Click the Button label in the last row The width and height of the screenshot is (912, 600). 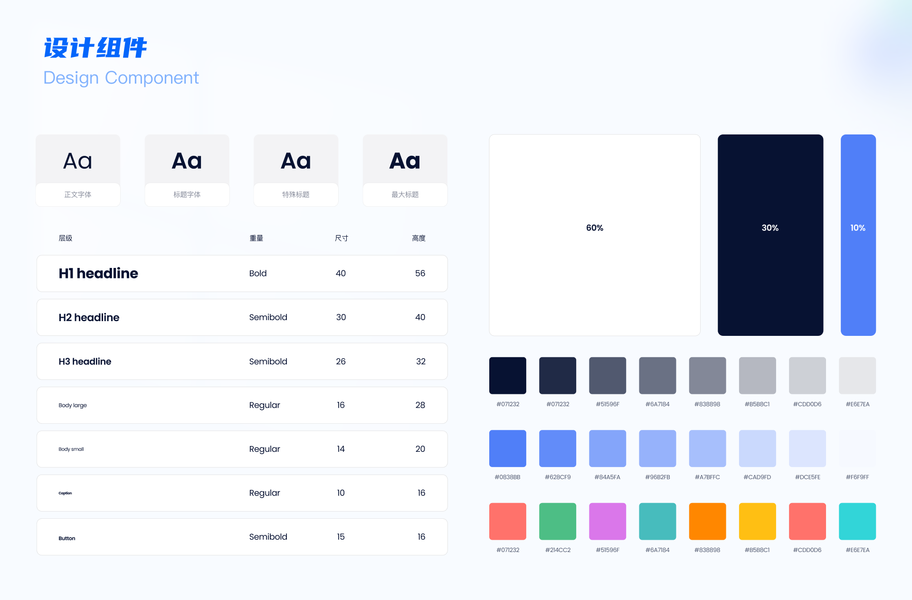67,538
